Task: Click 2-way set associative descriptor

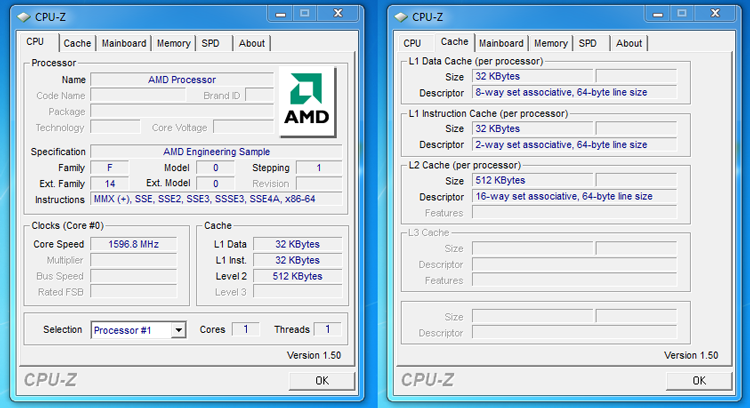Action: tap(574, 144)
